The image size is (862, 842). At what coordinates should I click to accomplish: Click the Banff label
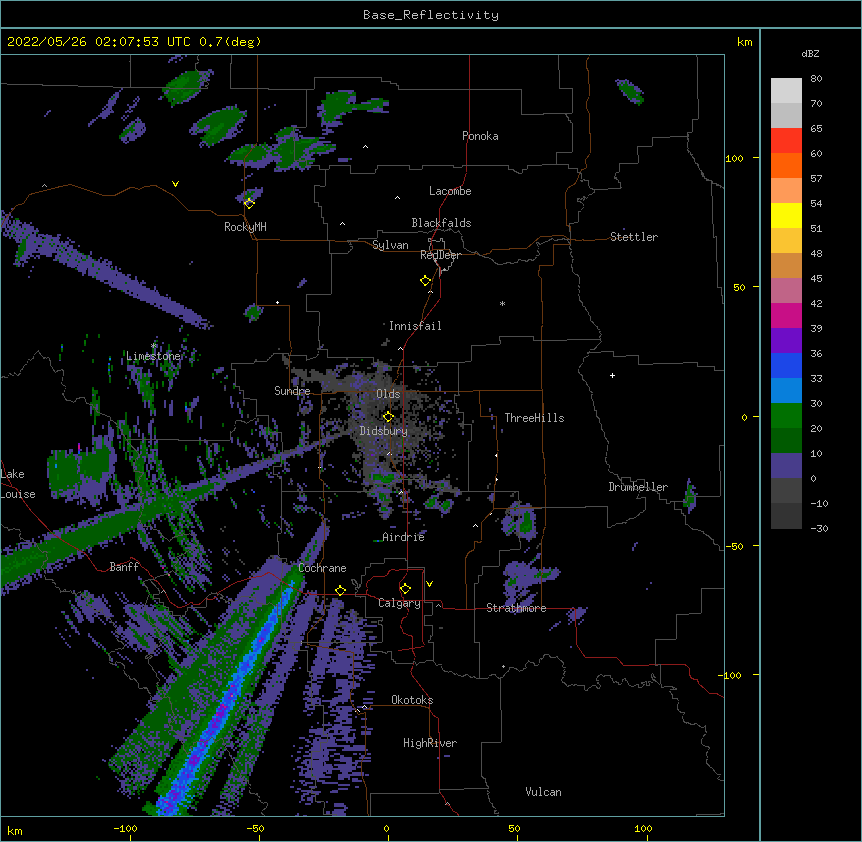124,567
